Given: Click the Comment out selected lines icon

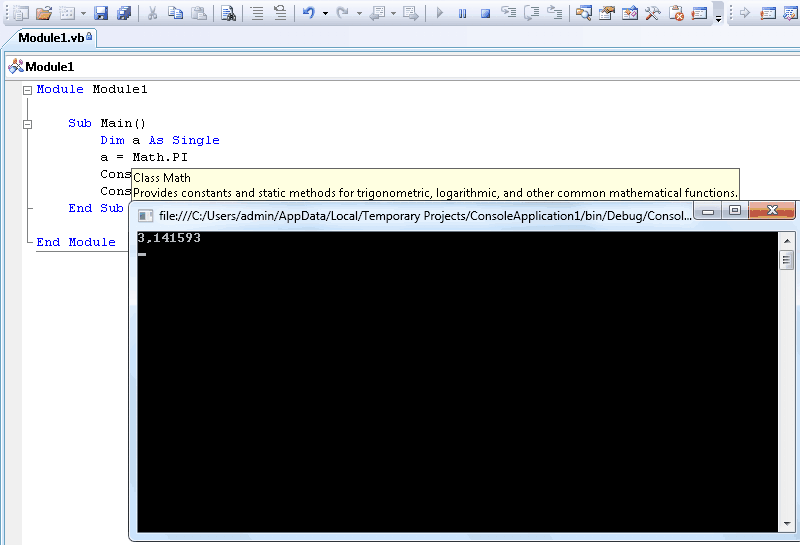Looking at the screenshot, I should click(x=257, y=13).
